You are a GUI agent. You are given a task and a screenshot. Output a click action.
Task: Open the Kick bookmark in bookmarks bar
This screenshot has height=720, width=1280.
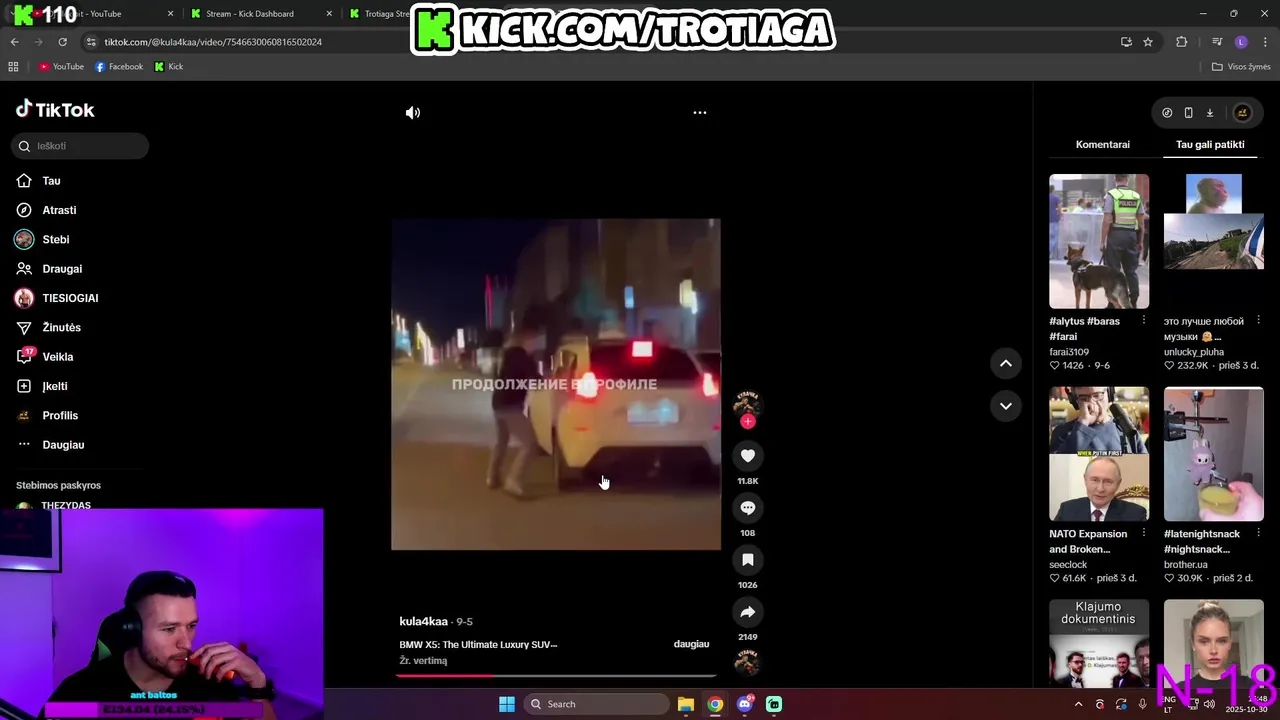[169, 67]
